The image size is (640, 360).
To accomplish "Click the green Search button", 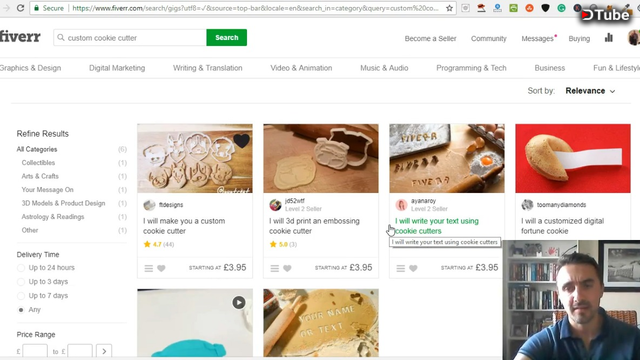I will 227,38.
